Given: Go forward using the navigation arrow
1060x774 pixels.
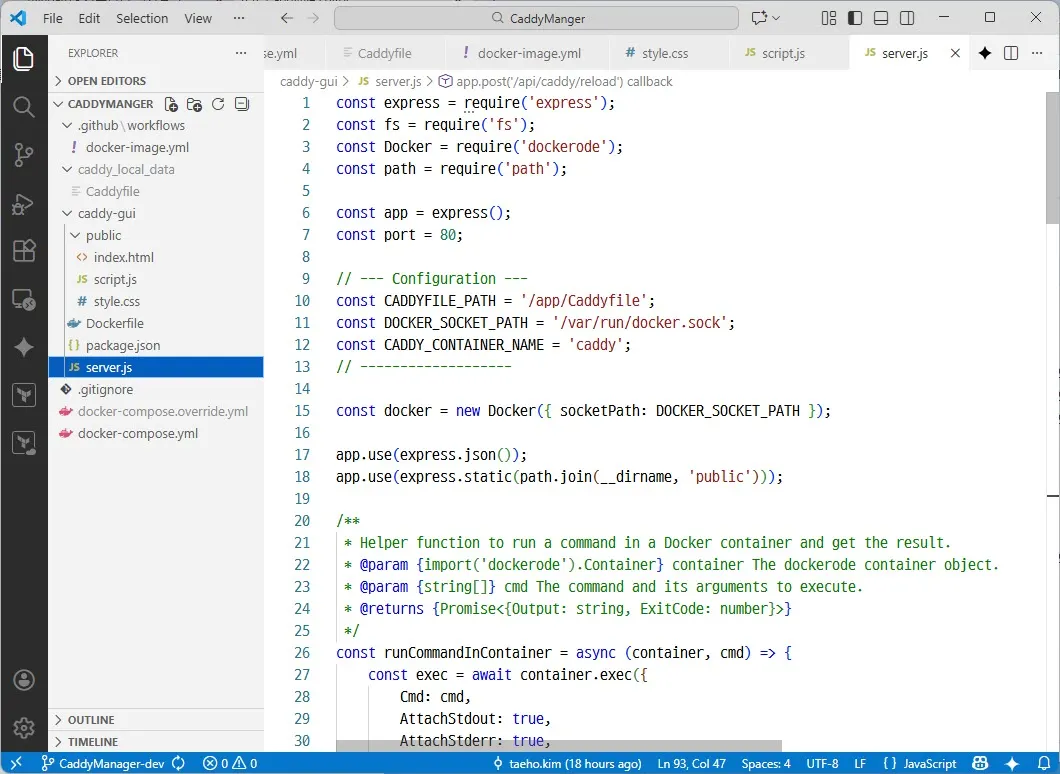Looking at the screenshot, I should click(x=313, y=18).
